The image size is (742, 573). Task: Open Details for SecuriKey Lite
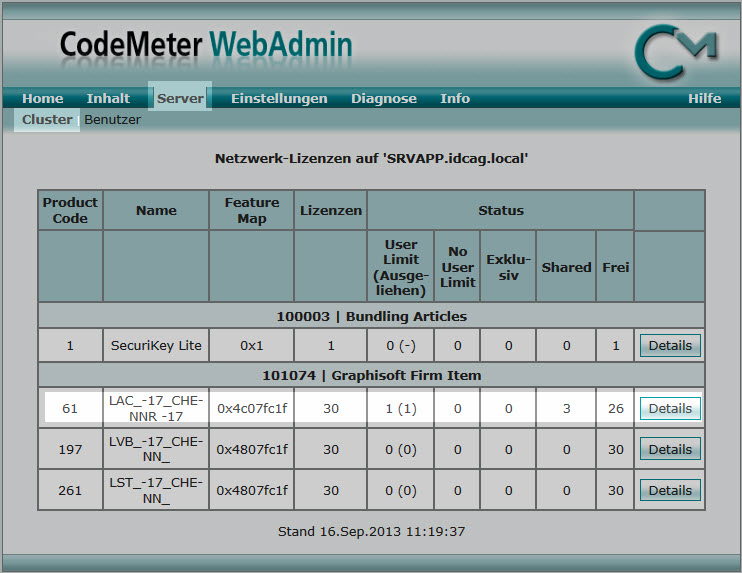click(670, 345)
